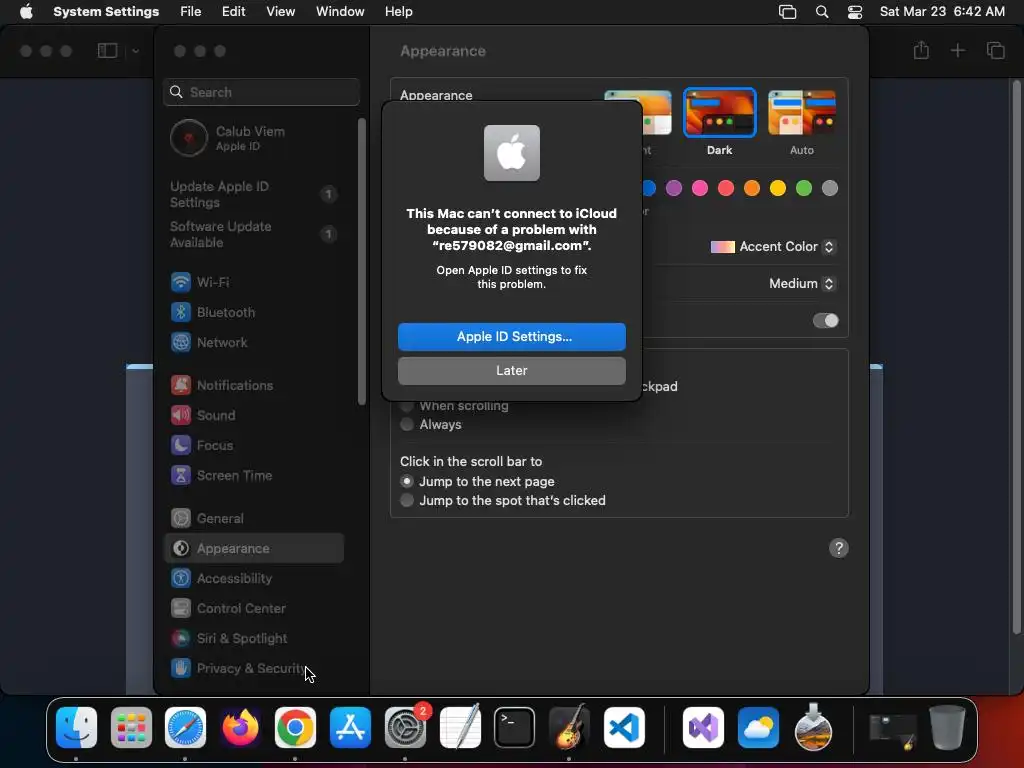The image size is (1024, 768).
Task: Launch Terminal from the Dock
Action: coord(515,728)
